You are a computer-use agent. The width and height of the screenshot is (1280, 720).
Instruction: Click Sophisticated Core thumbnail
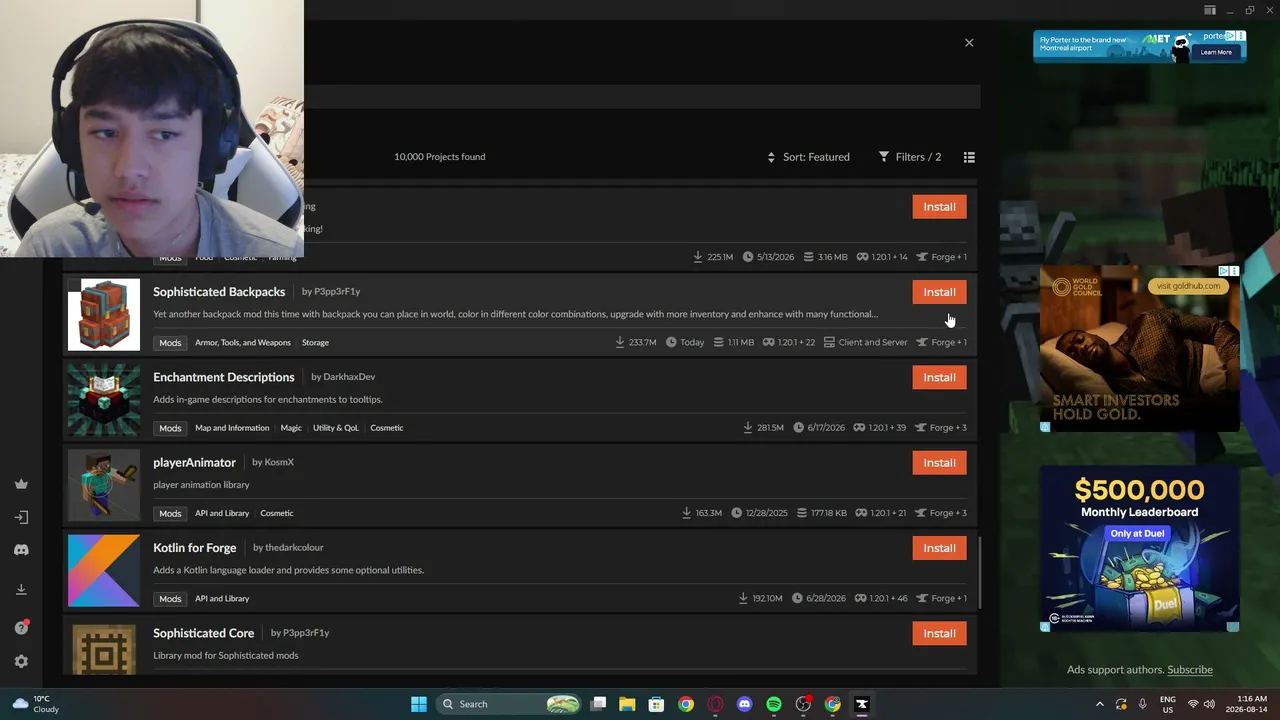104,648
